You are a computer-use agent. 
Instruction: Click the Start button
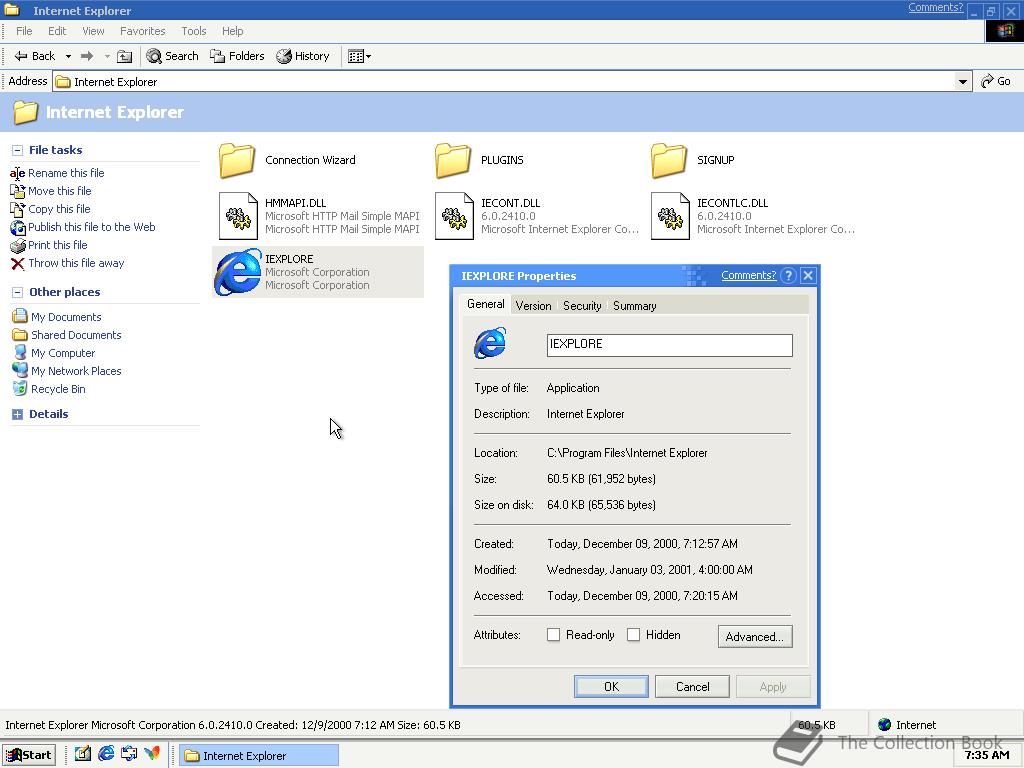(x=29, y=755)
